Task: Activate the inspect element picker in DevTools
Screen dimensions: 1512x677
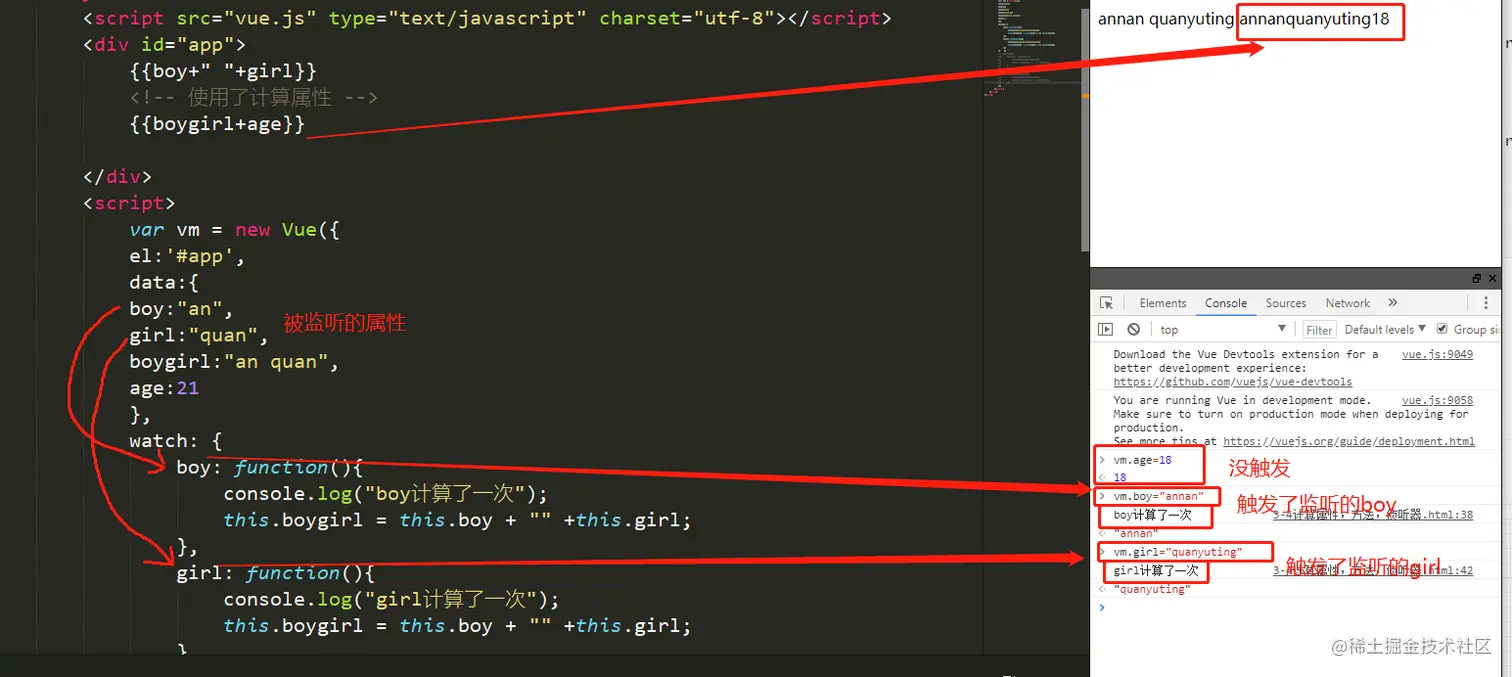Action: (1106, 303)
